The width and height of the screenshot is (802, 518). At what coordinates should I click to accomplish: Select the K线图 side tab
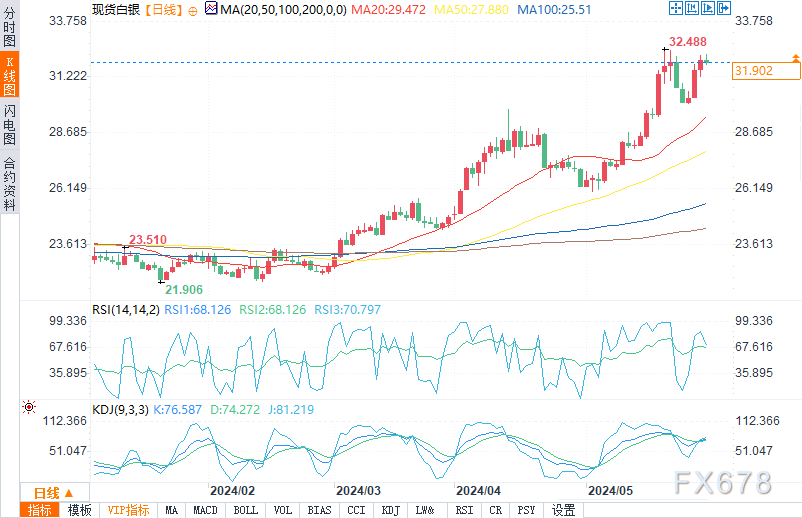(x=9, y=75)
